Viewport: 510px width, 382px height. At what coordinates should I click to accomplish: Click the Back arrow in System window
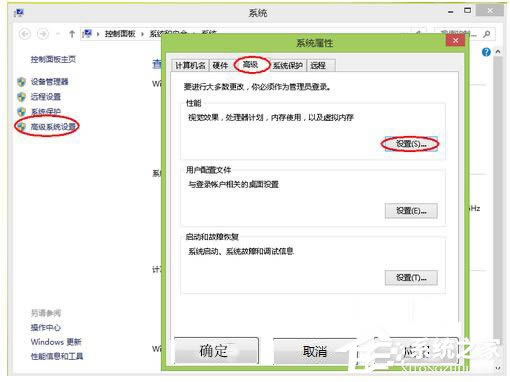tap(25, 34)
